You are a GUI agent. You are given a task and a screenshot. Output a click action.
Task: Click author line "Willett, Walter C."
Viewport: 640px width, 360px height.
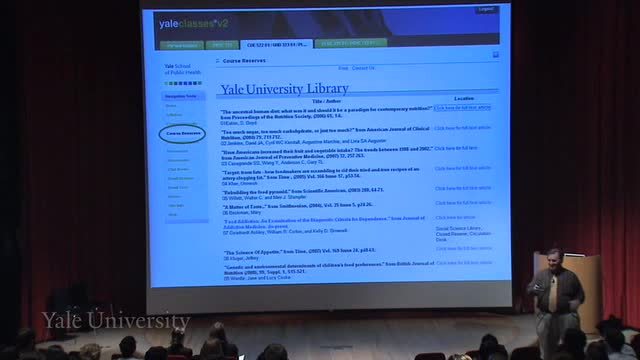(264, 198)
